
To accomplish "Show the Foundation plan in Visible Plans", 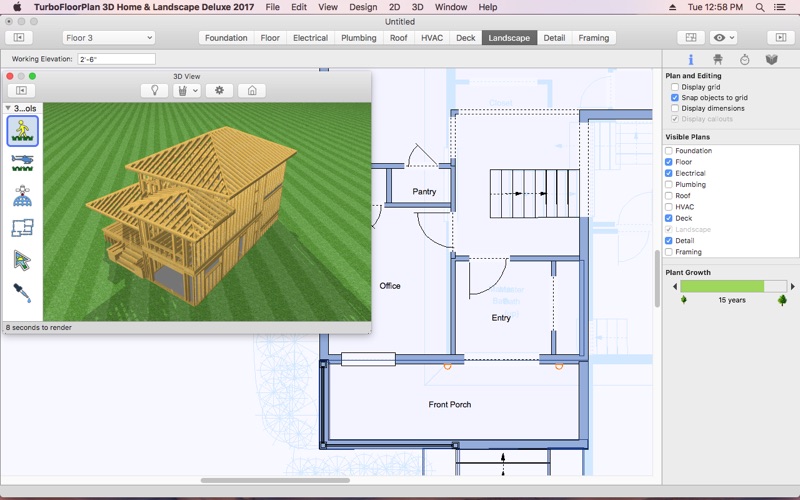I will coord(668,151).
